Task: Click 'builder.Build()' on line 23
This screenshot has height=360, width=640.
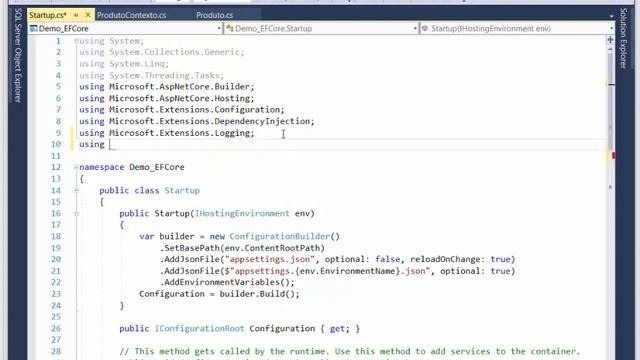Action: pos(257,294)
